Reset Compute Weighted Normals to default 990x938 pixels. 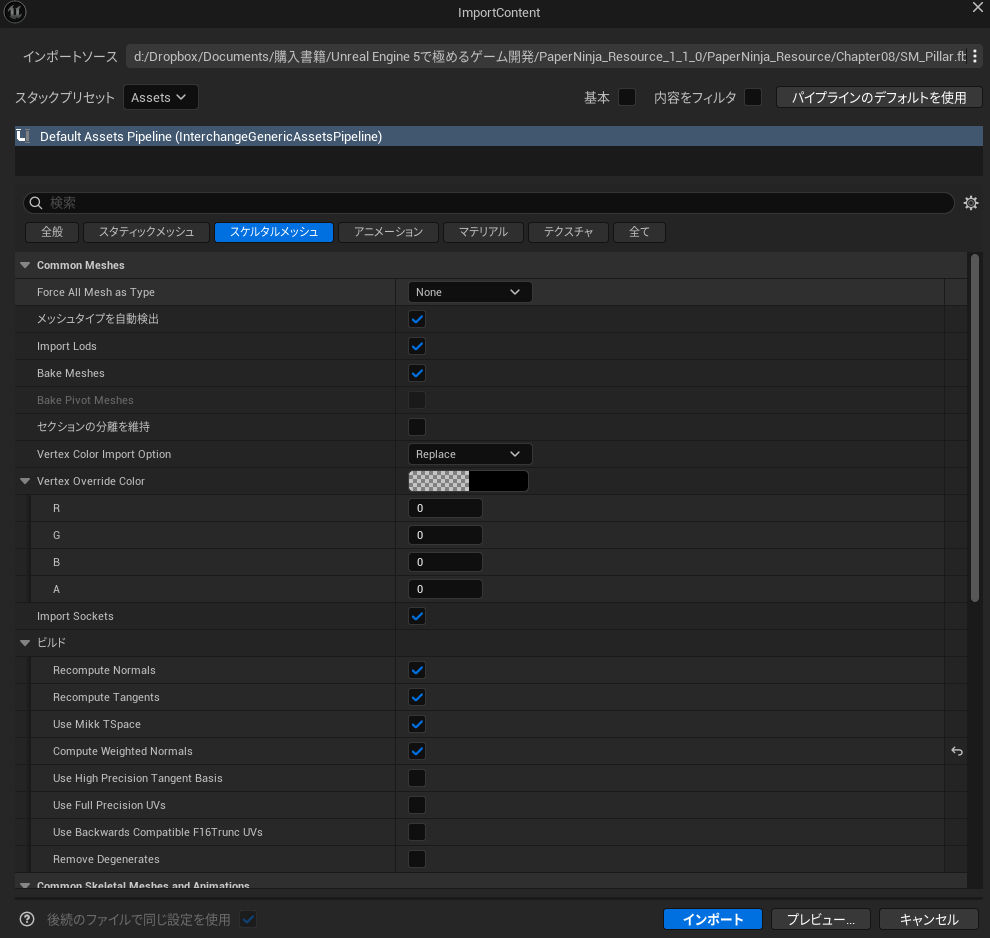coord(956,751)
